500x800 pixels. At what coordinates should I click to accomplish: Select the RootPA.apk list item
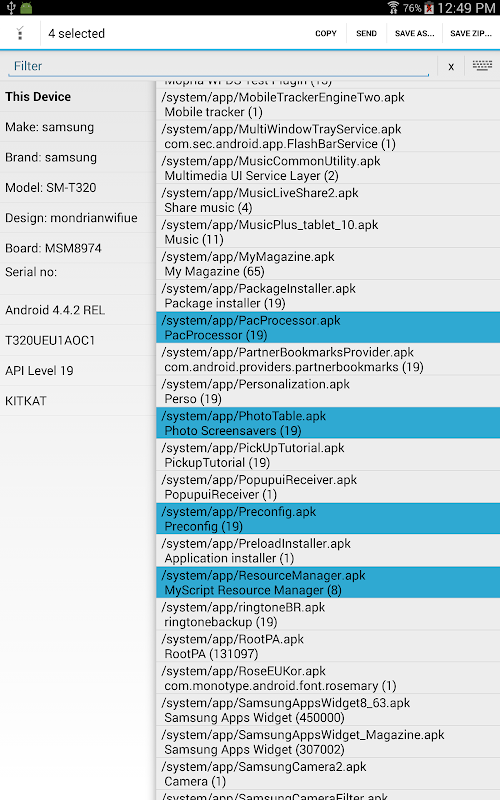pos(328,646)
